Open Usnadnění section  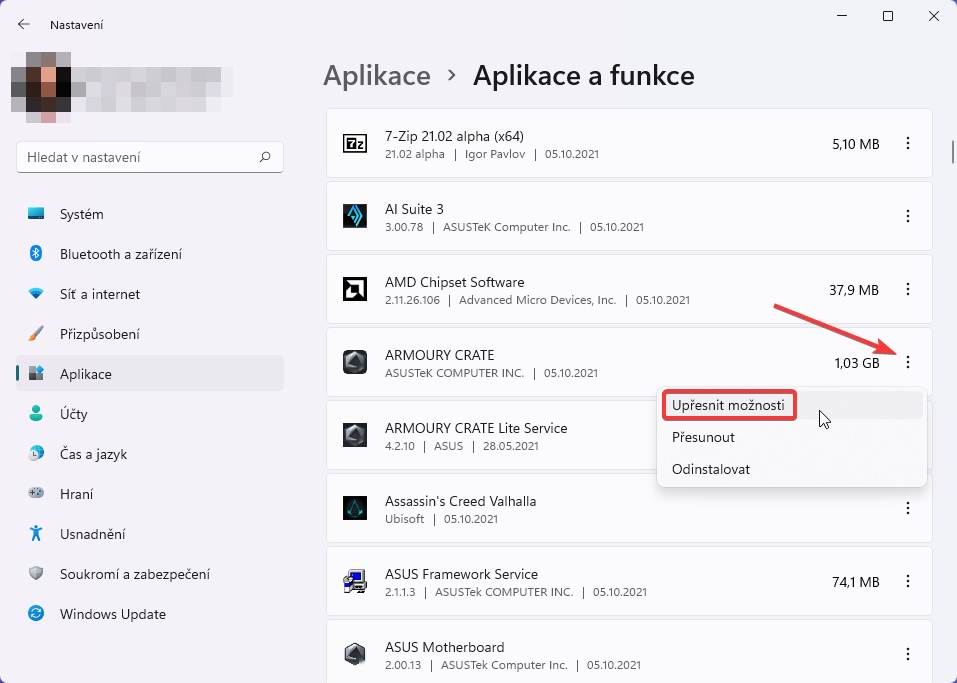pos(150,534)
